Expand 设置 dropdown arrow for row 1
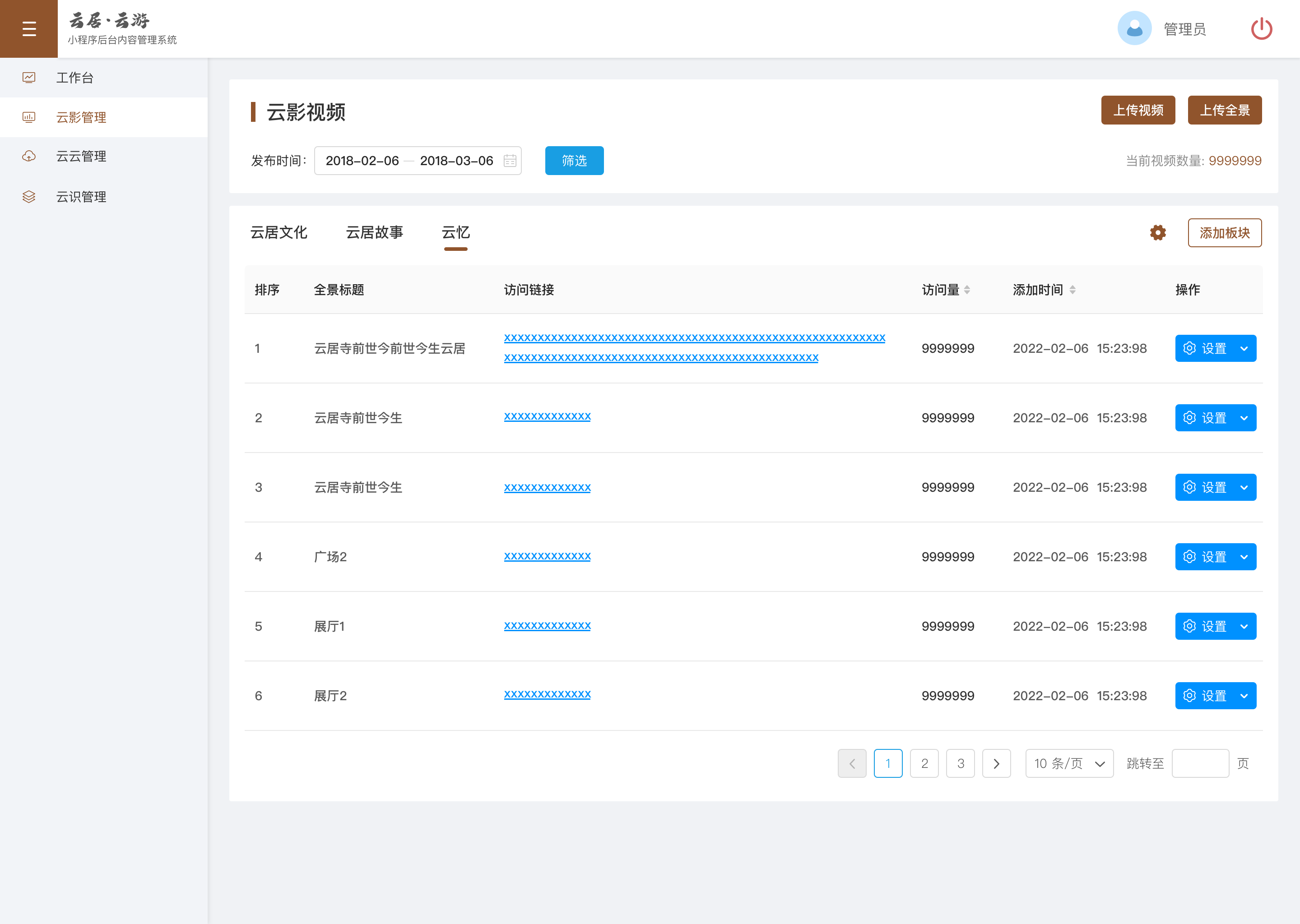Viewport: 1300px width, 924px height. point(1244,348)
